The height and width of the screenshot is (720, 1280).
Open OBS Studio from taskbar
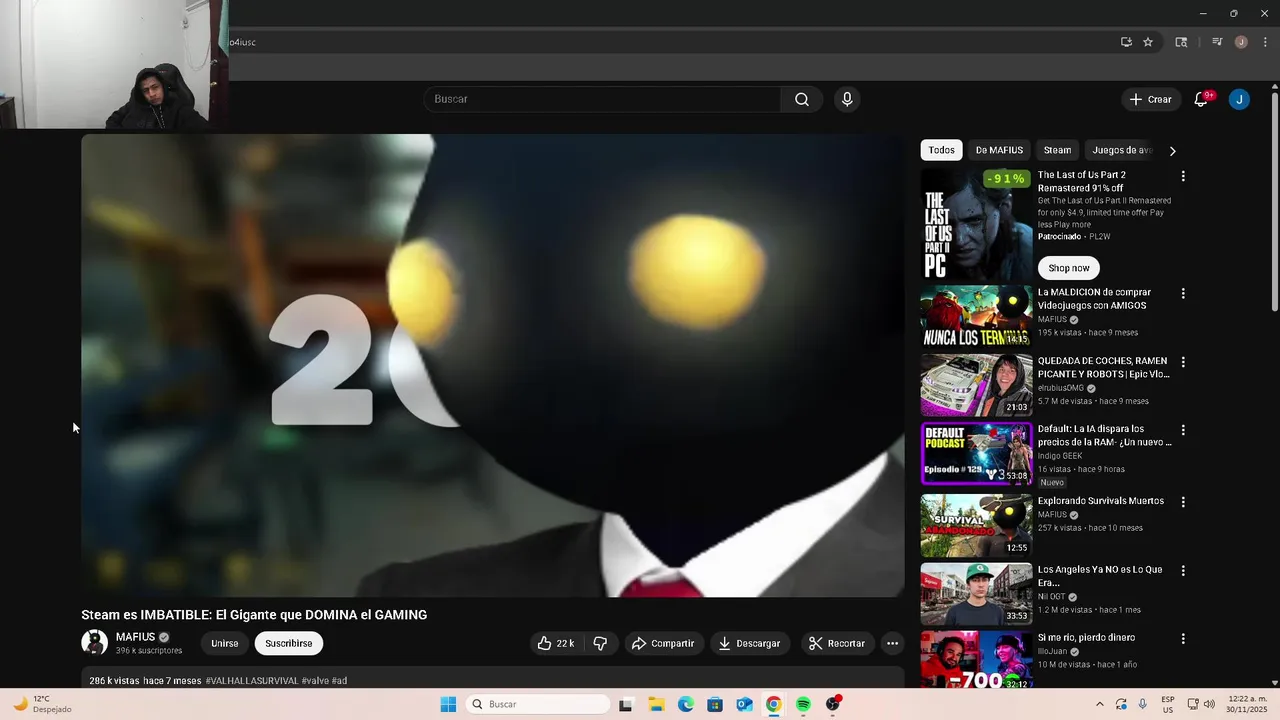coord(833,704)
